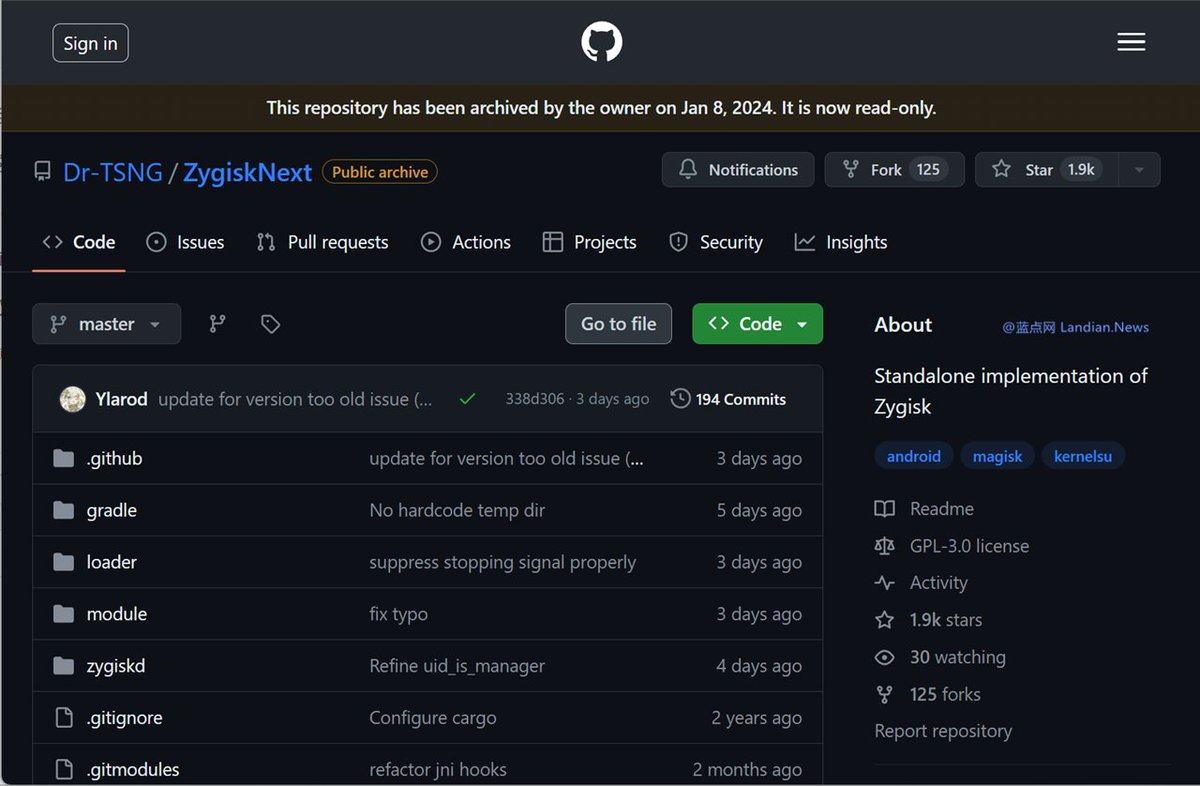Open the loader folder
The height and width of the screenshot is (786, 1200).
[x=112, y=562]
